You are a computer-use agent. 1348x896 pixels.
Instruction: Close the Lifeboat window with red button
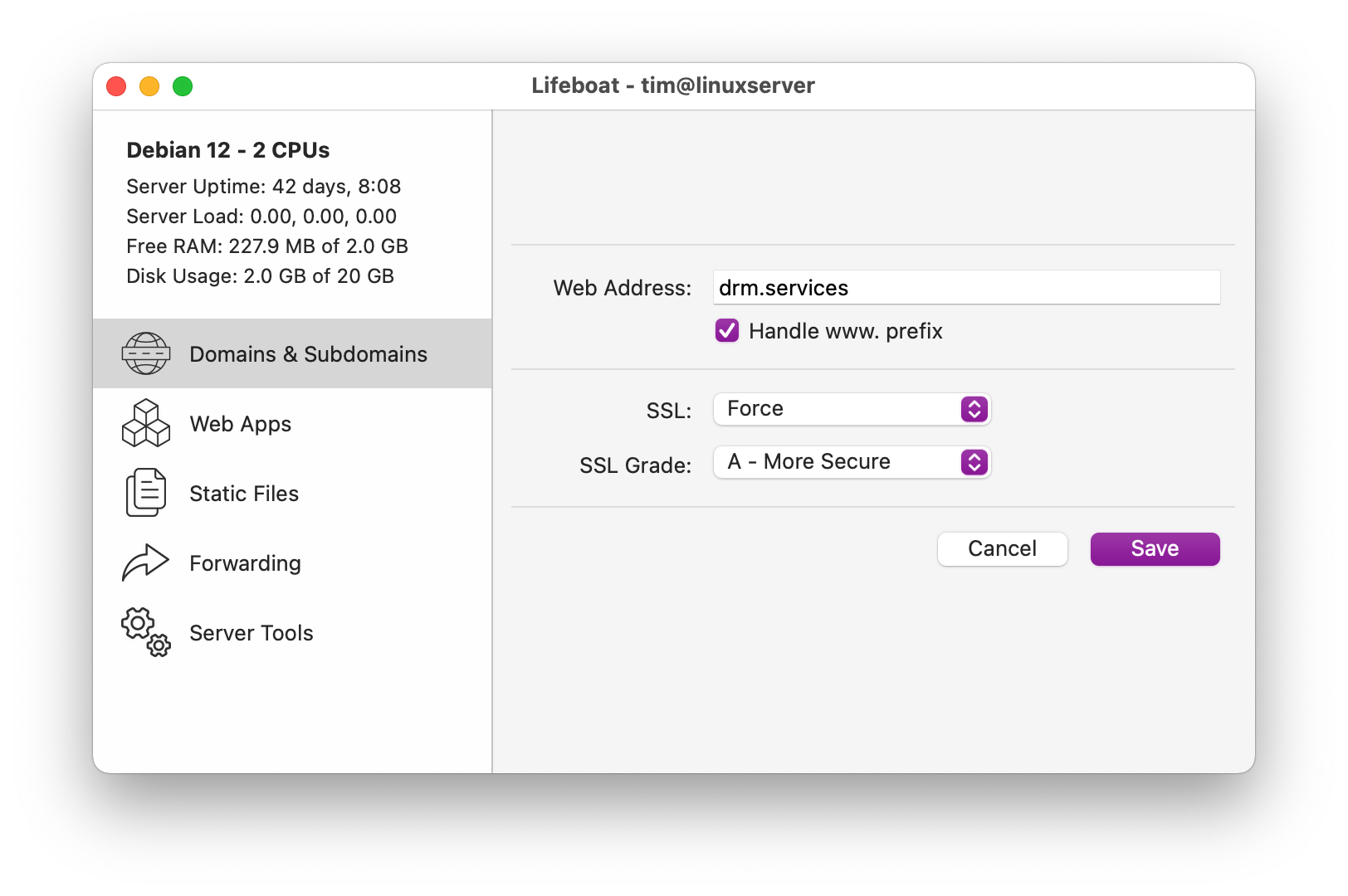(x=116, y=86)
